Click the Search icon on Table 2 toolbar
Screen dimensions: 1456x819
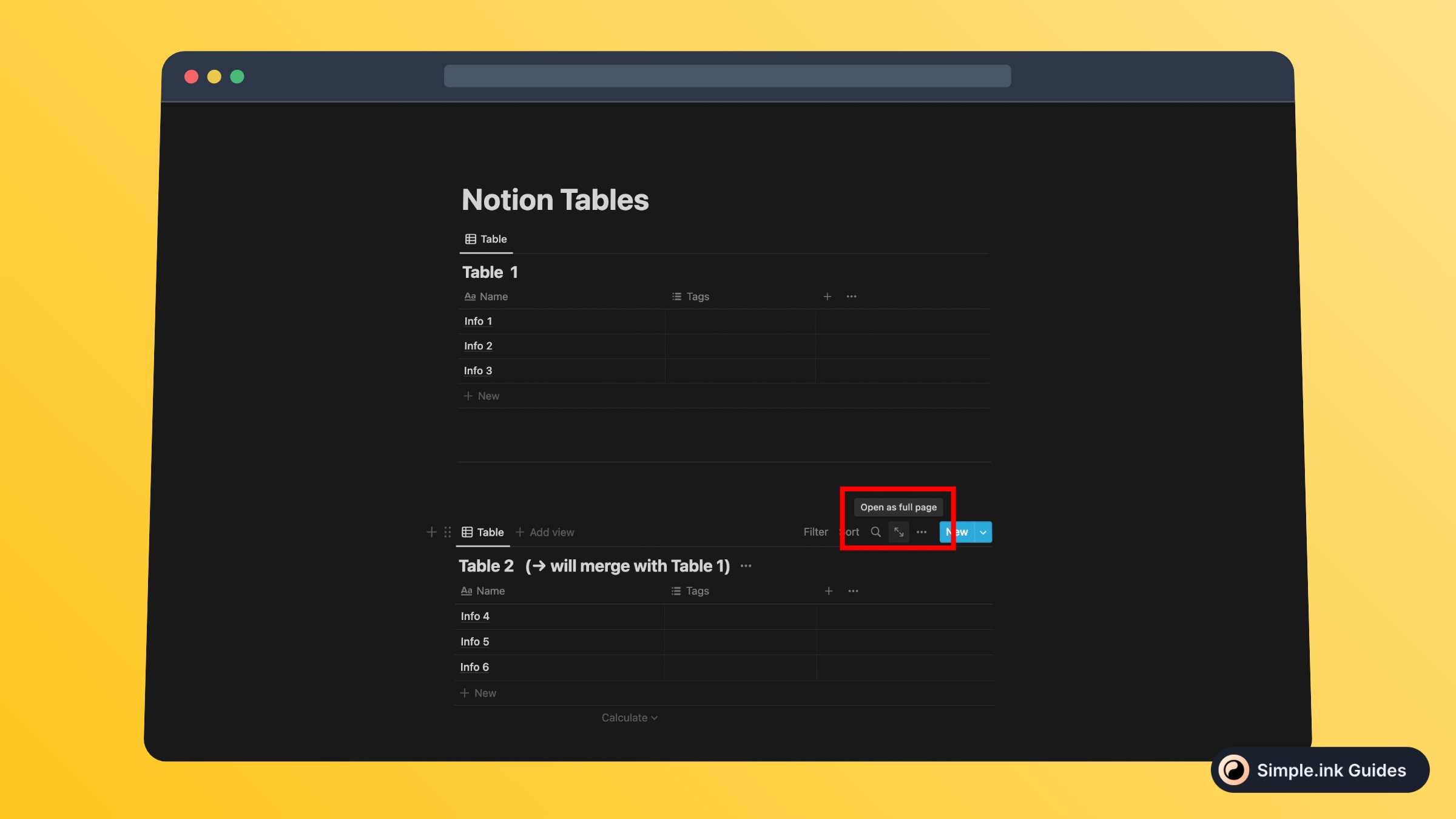click(875, 532)
